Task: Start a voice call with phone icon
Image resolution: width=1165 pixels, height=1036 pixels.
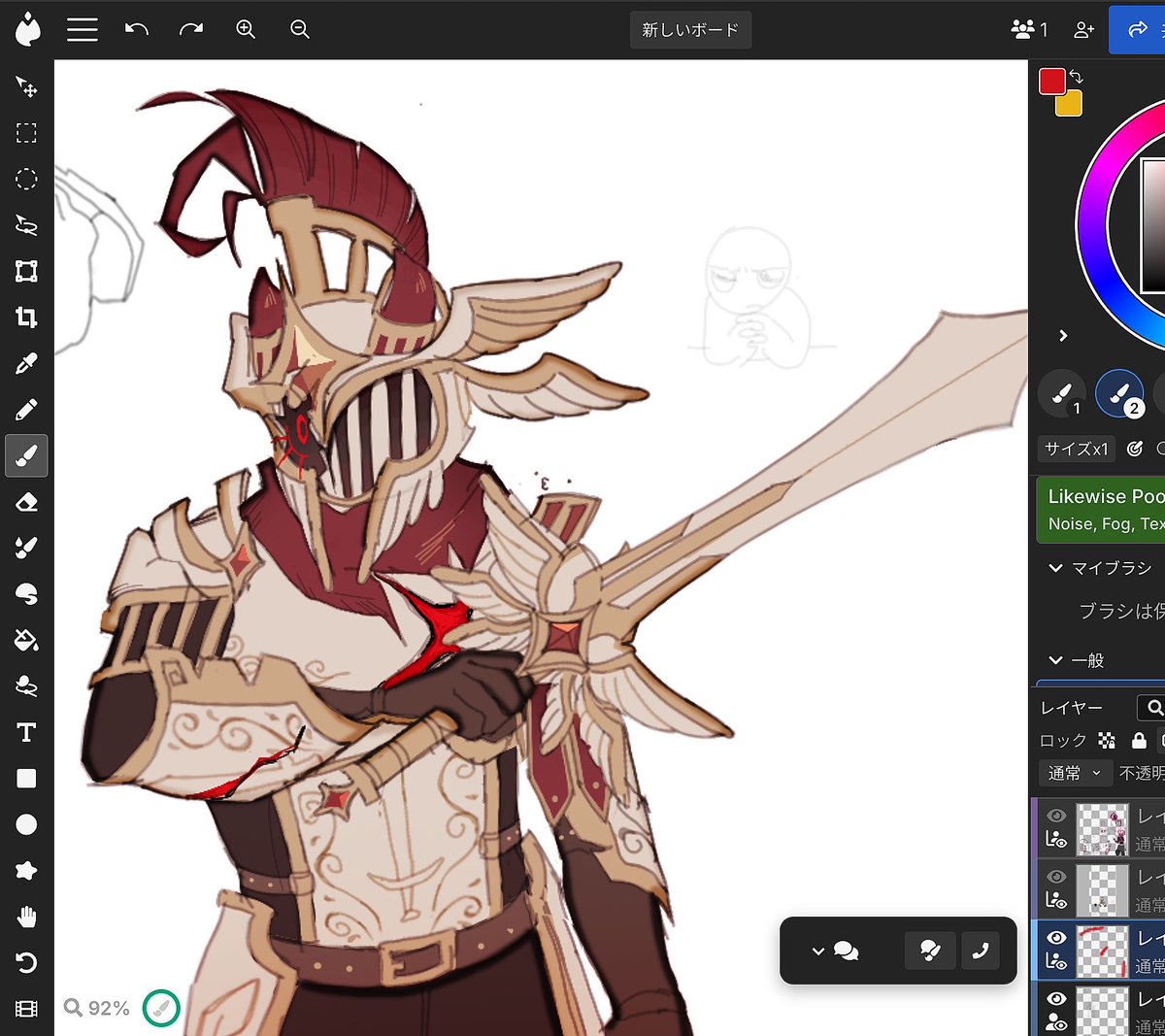Action: [x=981, y=951]
